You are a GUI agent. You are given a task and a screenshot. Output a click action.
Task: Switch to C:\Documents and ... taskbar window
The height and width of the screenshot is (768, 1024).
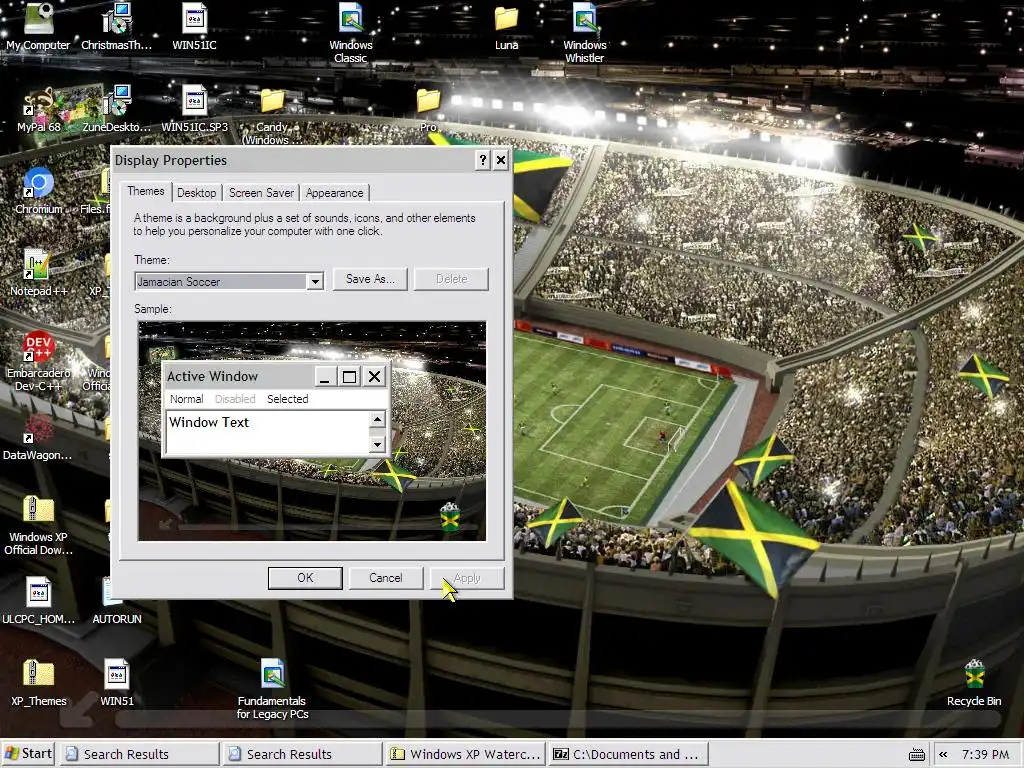[629, 754]
